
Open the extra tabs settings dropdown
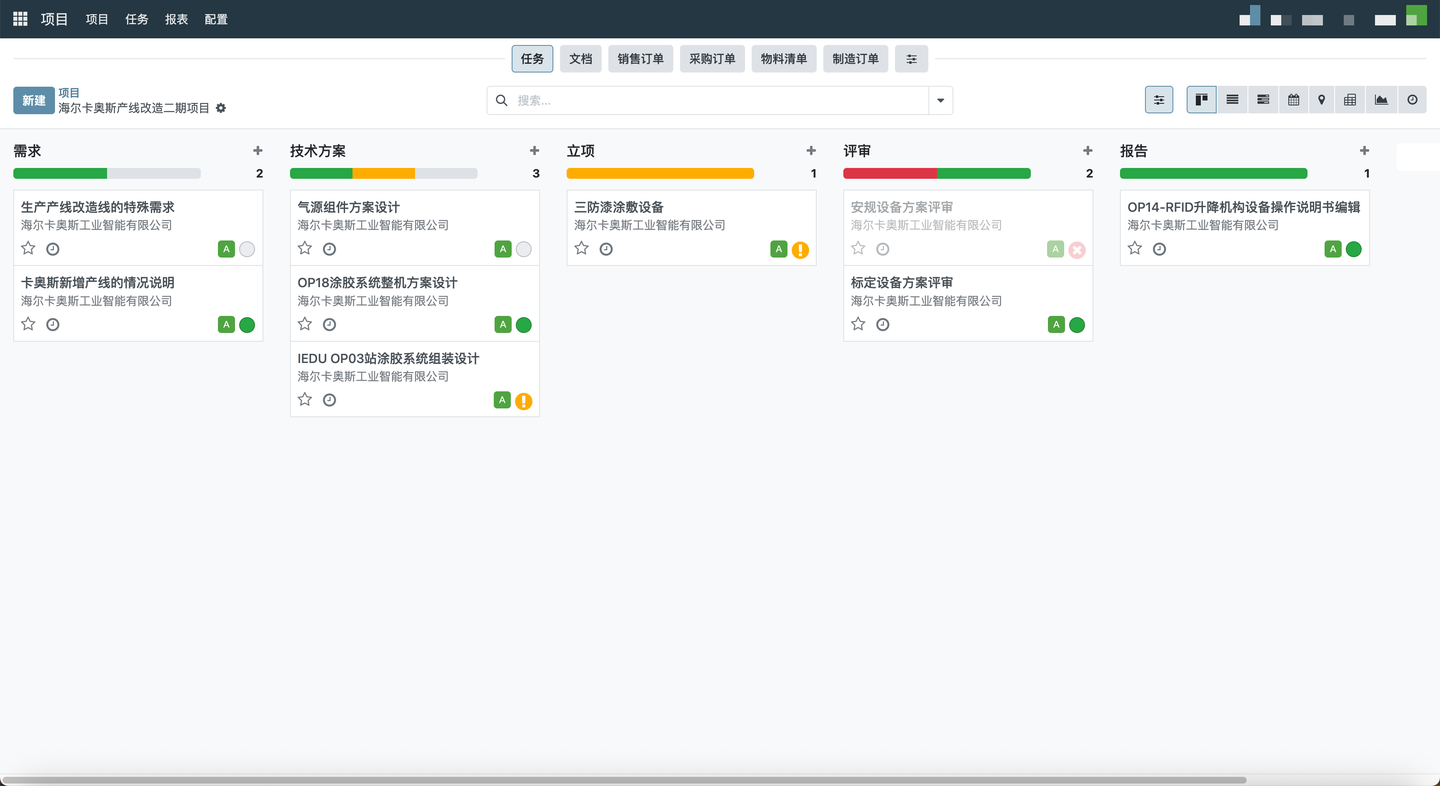[911, 59]
